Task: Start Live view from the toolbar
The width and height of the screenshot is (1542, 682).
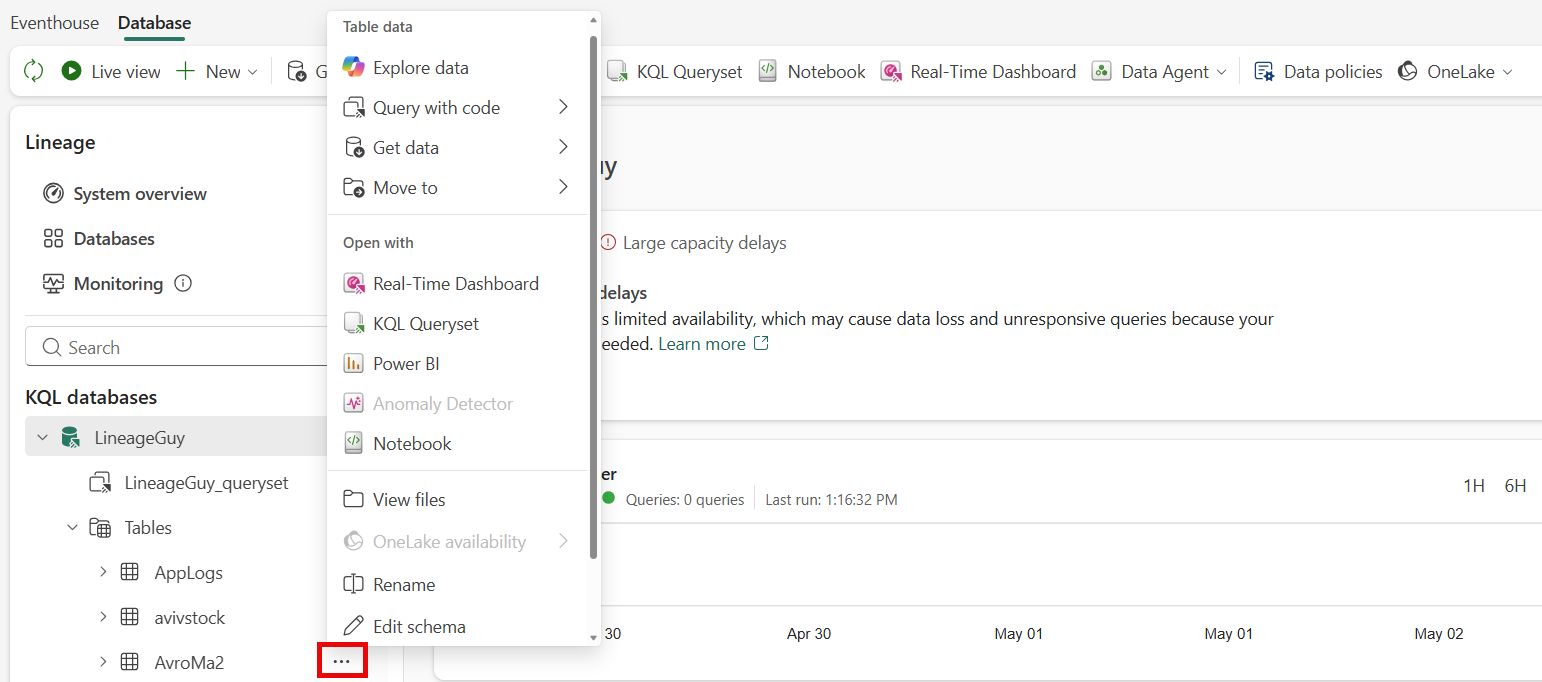Action: click(x=111, y=71)
